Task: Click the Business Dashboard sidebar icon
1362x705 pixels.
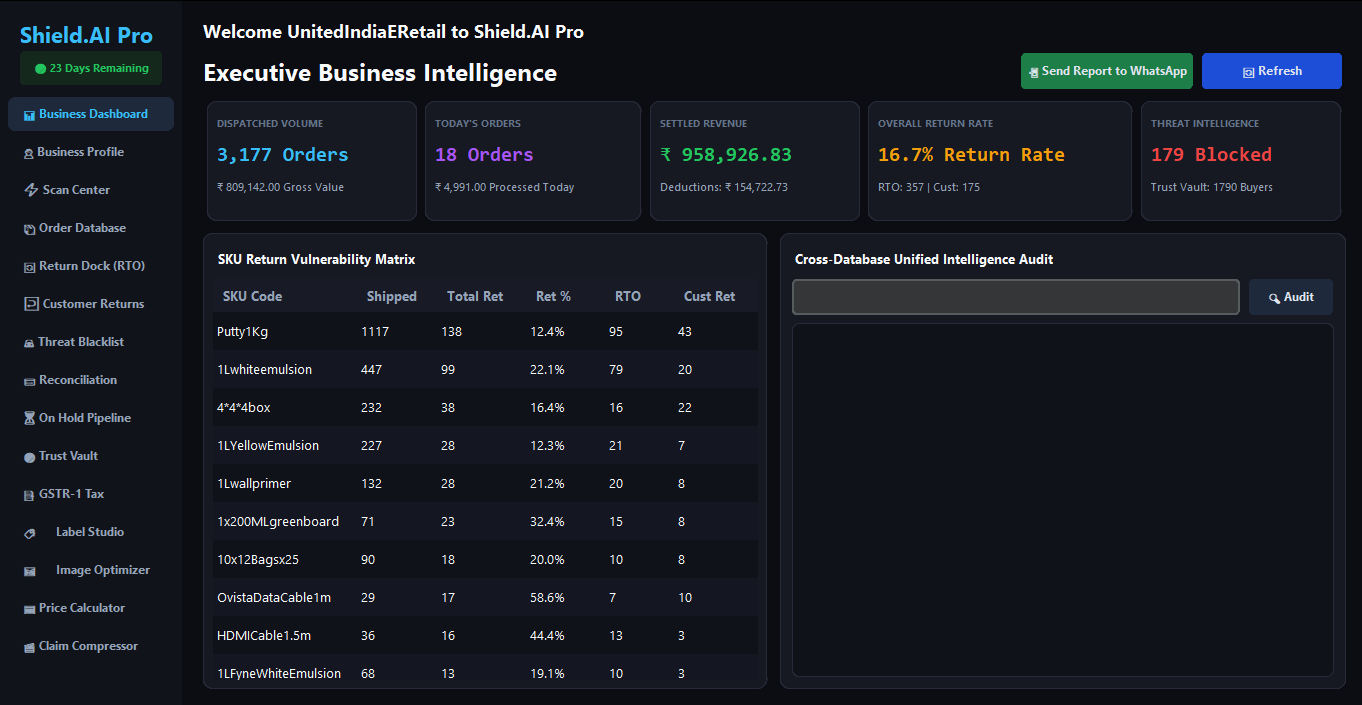Action: (x=30, y=115)
